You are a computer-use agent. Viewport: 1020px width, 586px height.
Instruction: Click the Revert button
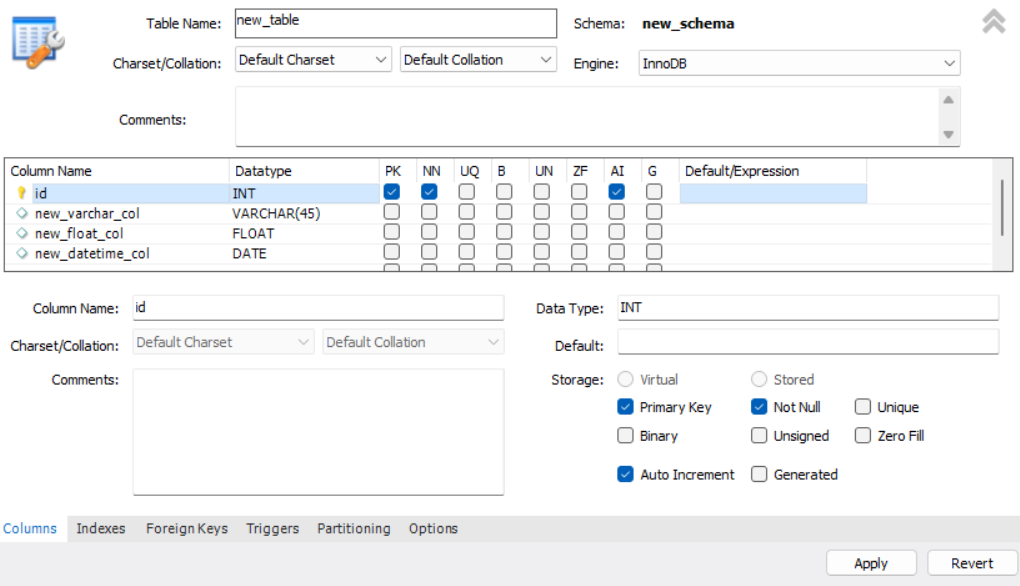click(972, 563)
